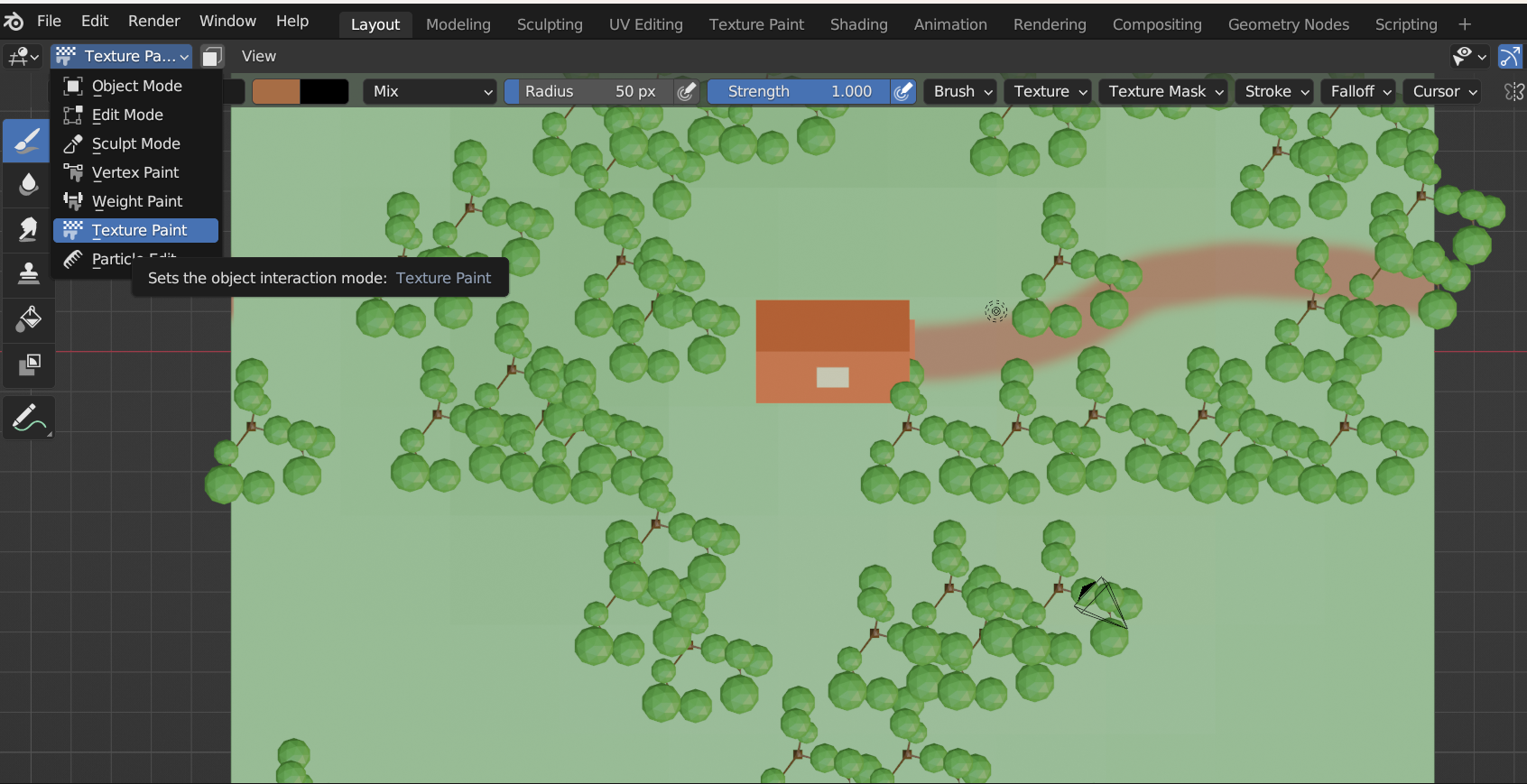1527x784 pixels.
Task: Choose Object Mode from mode list
Action: tap(135, 86)
